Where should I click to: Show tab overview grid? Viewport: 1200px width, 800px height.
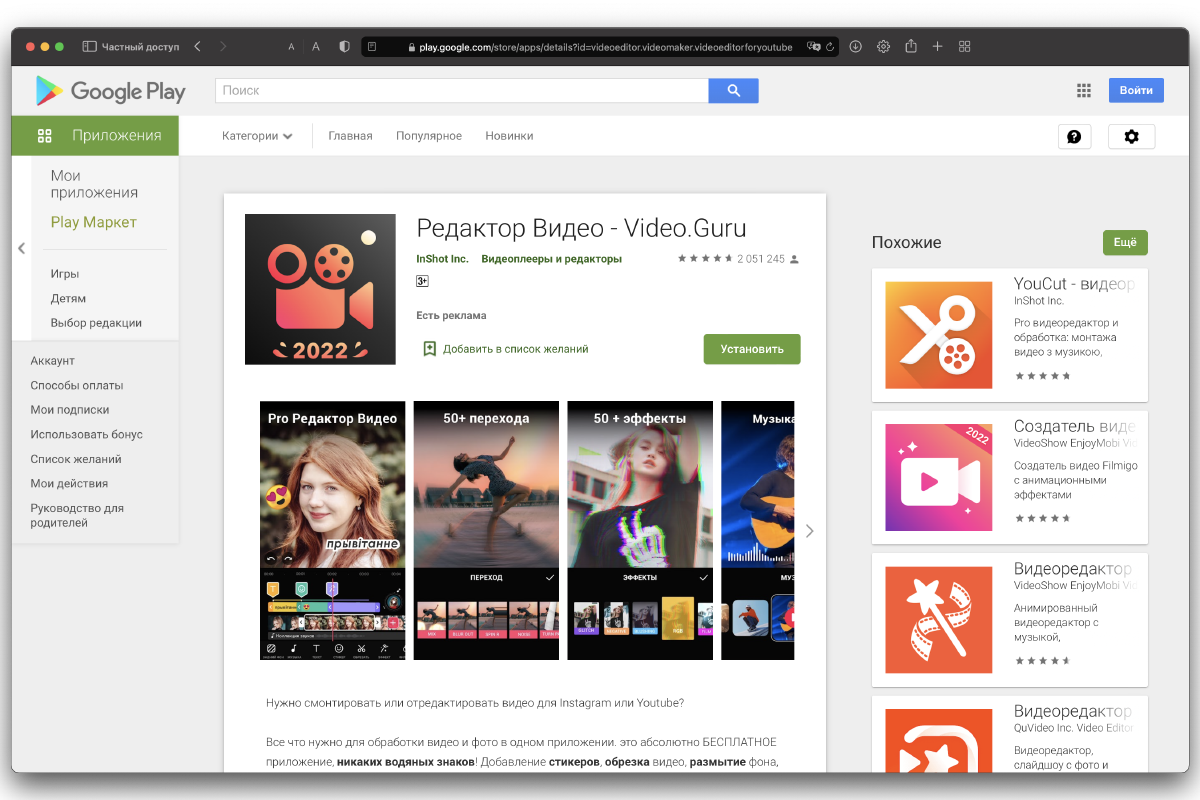pos(965,46)
